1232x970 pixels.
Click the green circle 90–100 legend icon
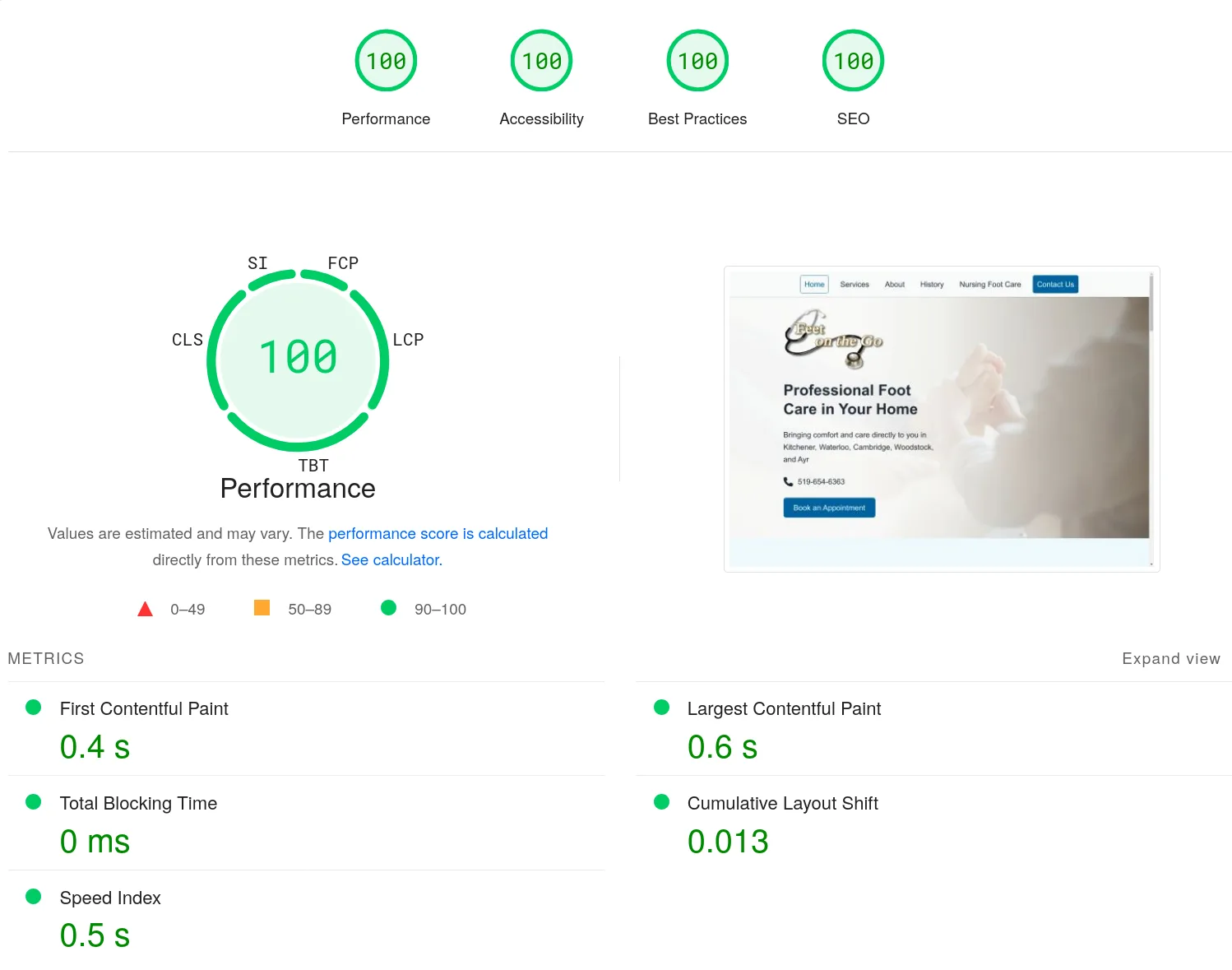coord(389,608)
